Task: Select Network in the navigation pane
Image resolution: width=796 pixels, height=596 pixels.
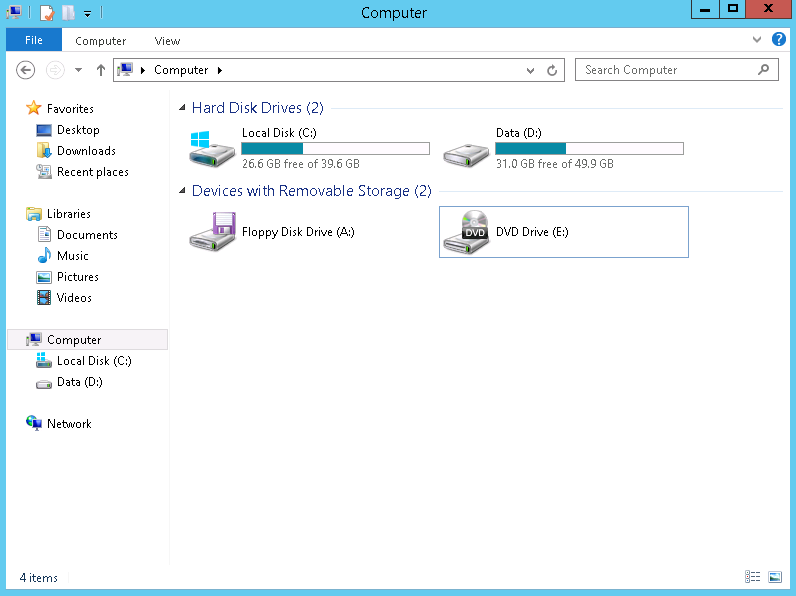Action: pos(69,424)
